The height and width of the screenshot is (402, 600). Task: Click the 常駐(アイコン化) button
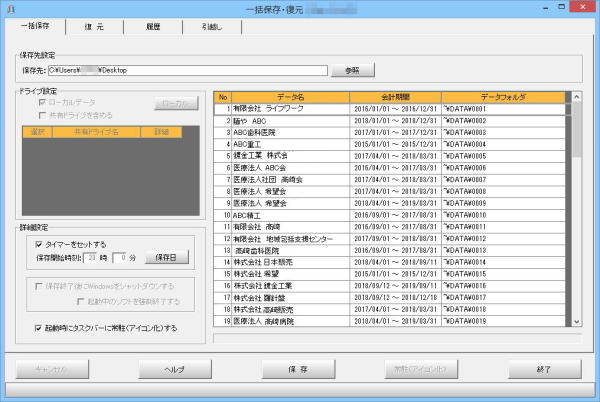tap(421, 369)
